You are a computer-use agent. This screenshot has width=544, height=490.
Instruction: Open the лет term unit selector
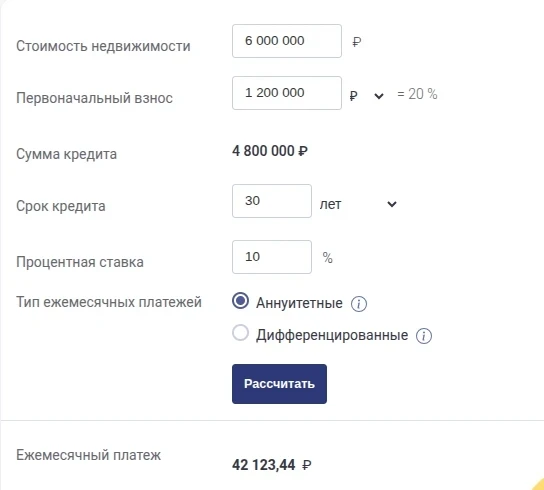pos(358,204)
